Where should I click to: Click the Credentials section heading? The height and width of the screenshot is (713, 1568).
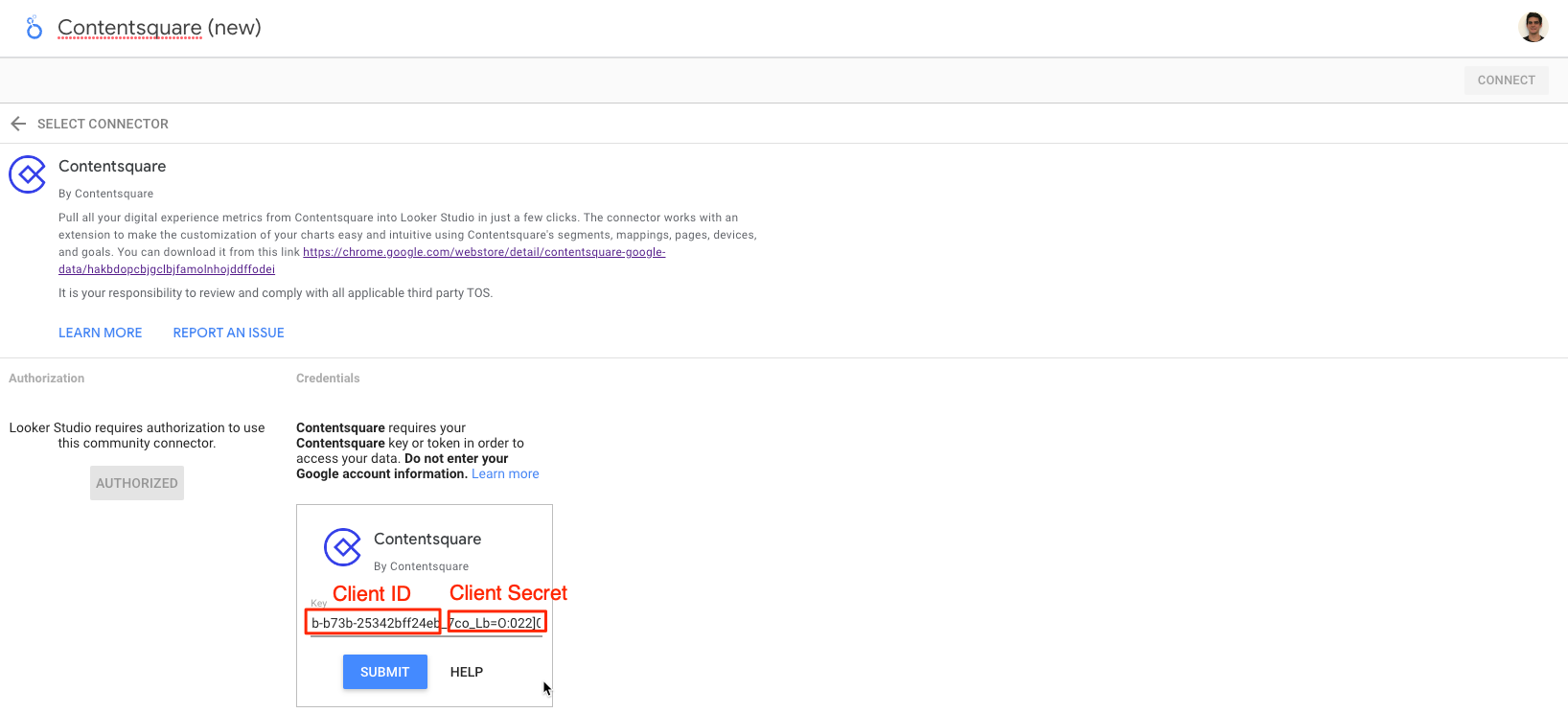[x=328, y=379]
